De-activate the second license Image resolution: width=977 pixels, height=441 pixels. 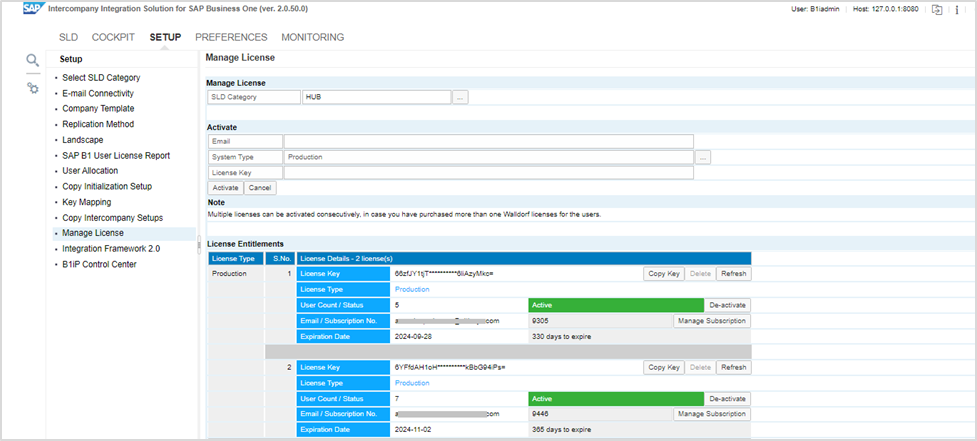(727, 398)
